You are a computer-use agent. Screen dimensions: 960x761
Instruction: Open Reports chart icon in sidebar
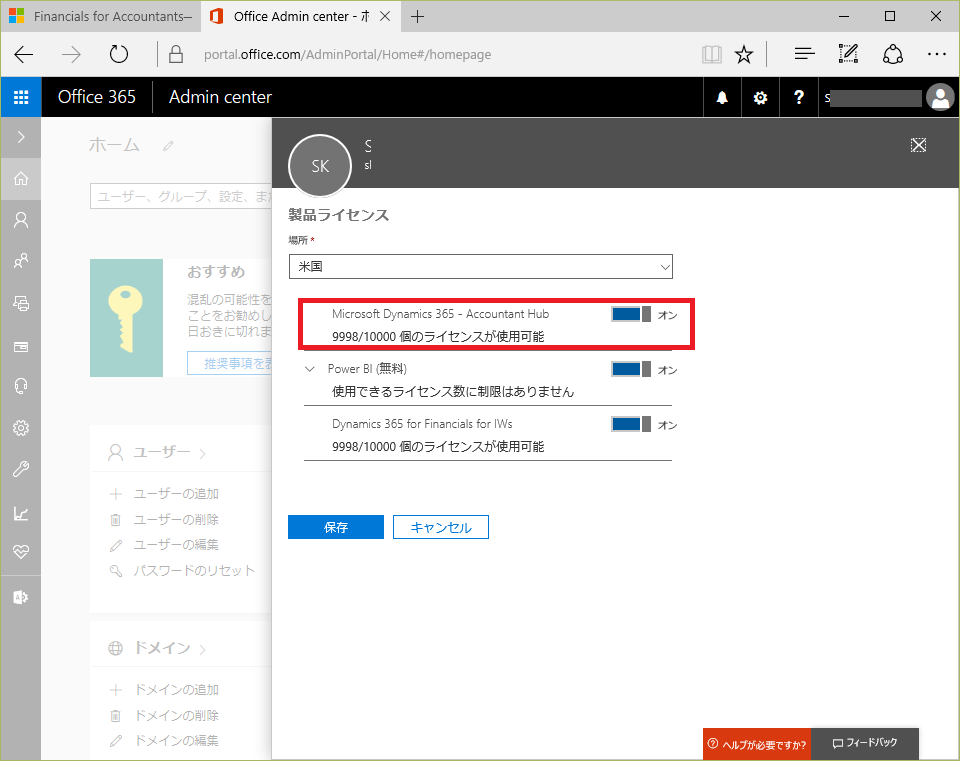click(x=21, y=513)
